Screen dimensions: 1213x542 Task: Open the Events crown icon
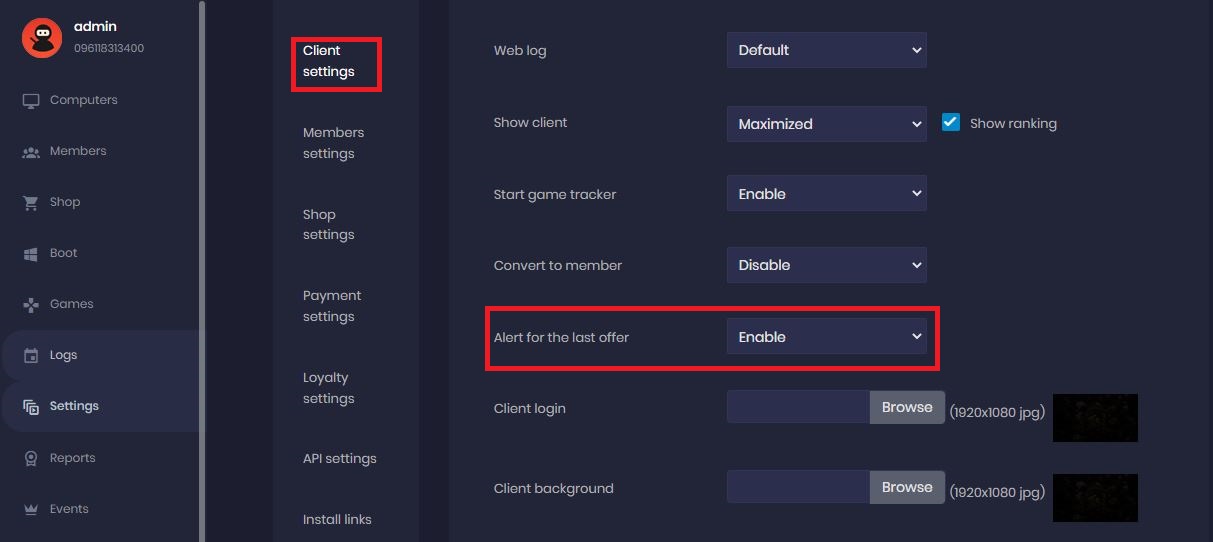point(31,509)
